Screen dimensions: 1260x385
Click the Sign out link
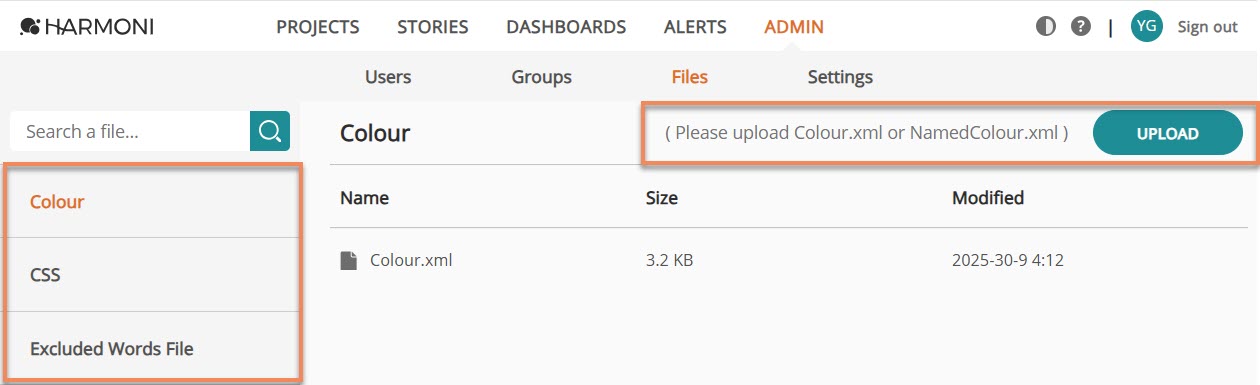[x=1208, y=27]
